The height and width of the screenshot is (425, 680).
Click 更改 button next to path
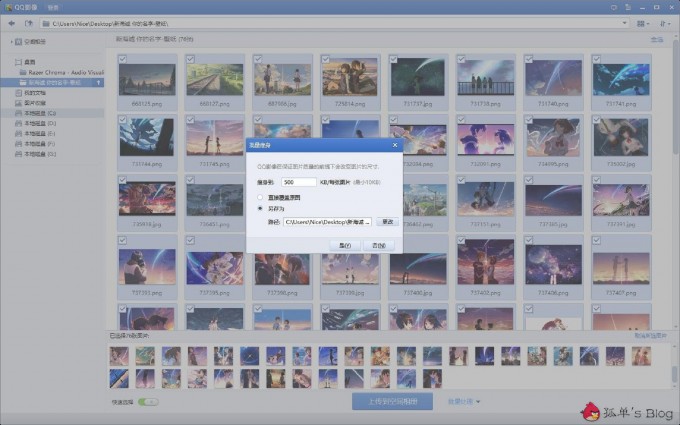coord(387,222)
